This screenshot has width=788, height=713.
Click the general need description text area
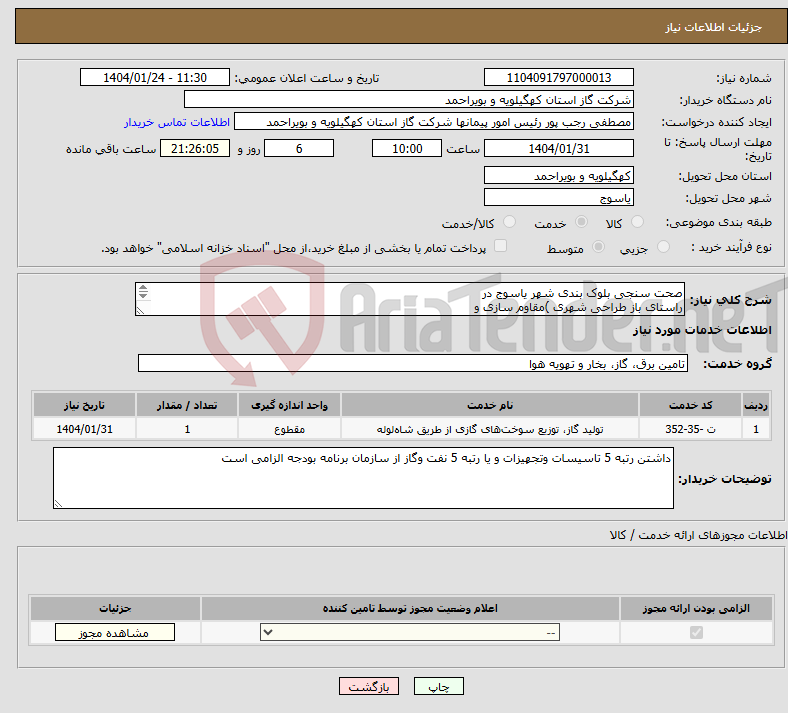coord(410,299)
